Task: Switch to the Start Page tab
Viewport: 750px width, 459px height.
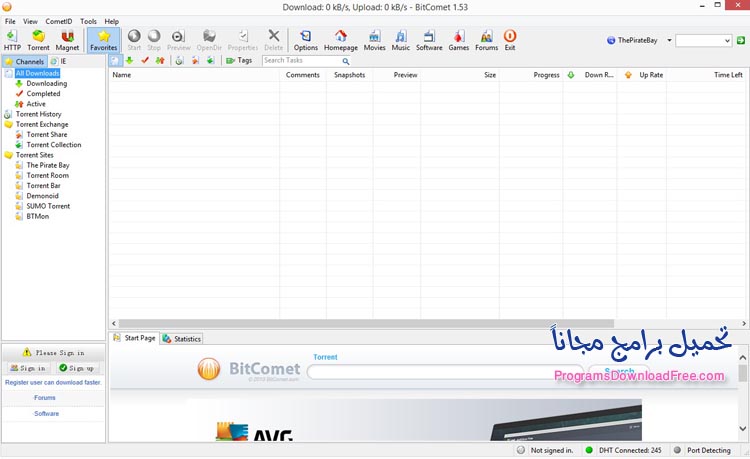Action: click(x=134, y=338)
